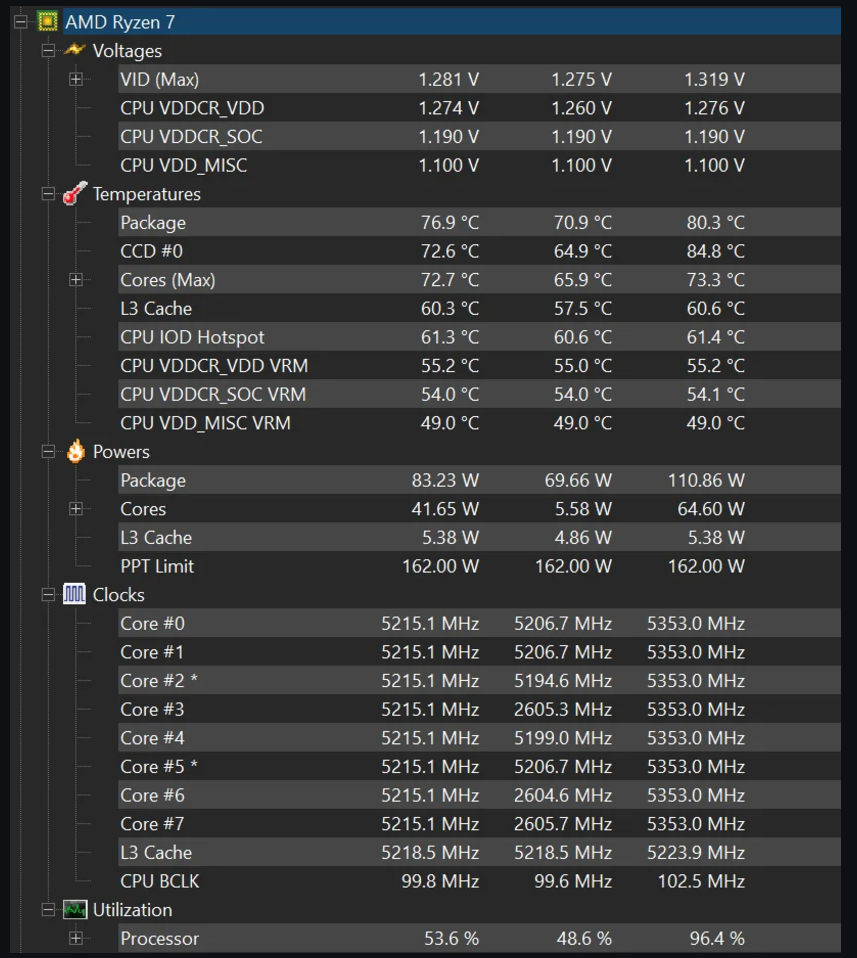Select the Utilization group label

click(133, 910)
